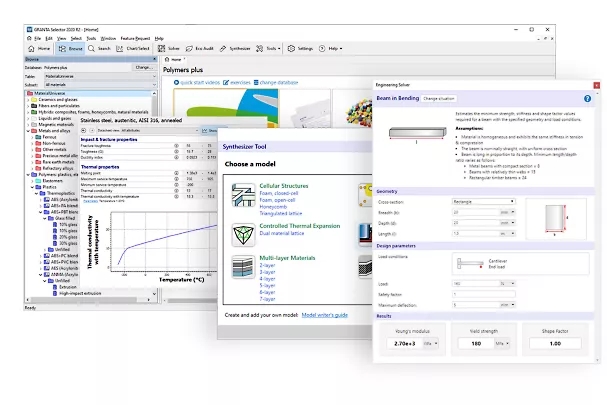Select the Ferrous folder

(x=49, y=137)
